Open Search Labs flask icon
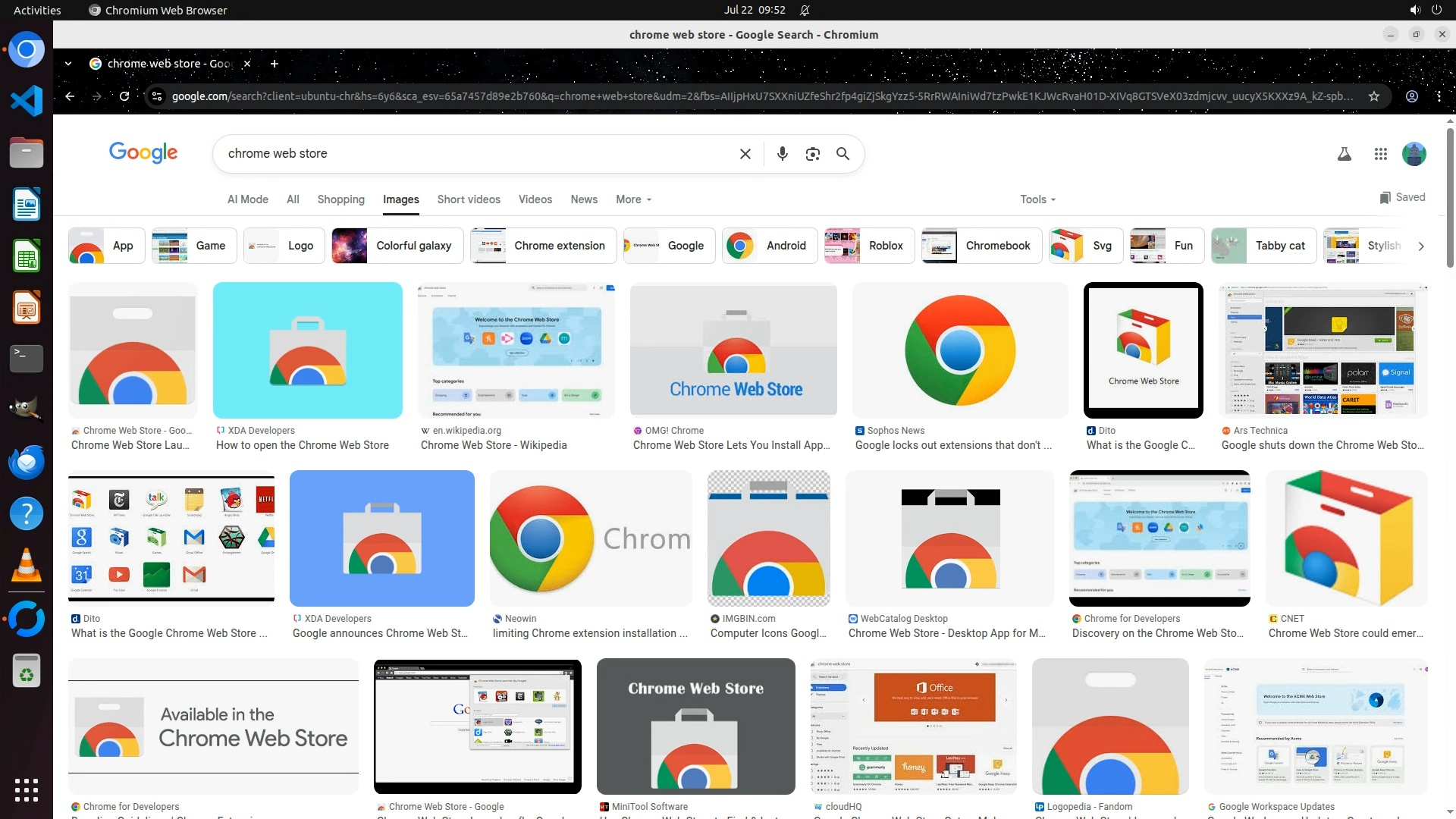1456x819 pixels. click(x=1344, y=154)
